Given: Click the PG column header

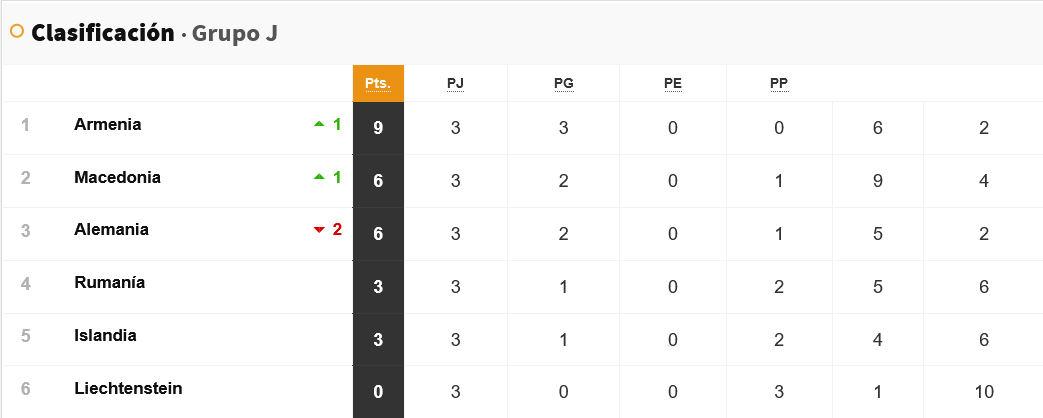Looking at the screenshot, I should pos(563,83).
